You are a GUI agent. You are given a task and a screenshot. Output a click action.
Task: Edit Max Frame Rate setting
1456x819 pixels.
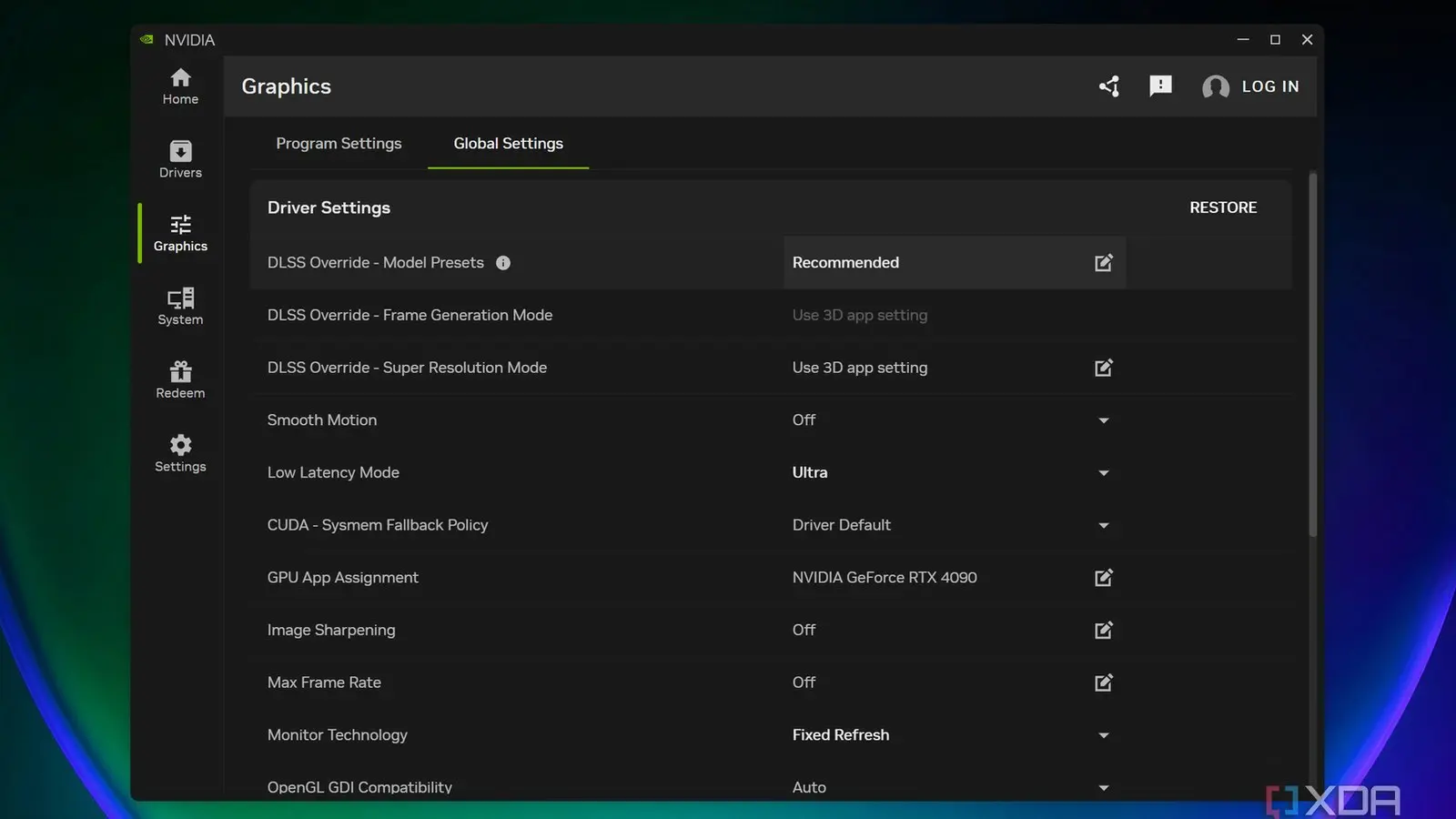tap(1104, 682)
